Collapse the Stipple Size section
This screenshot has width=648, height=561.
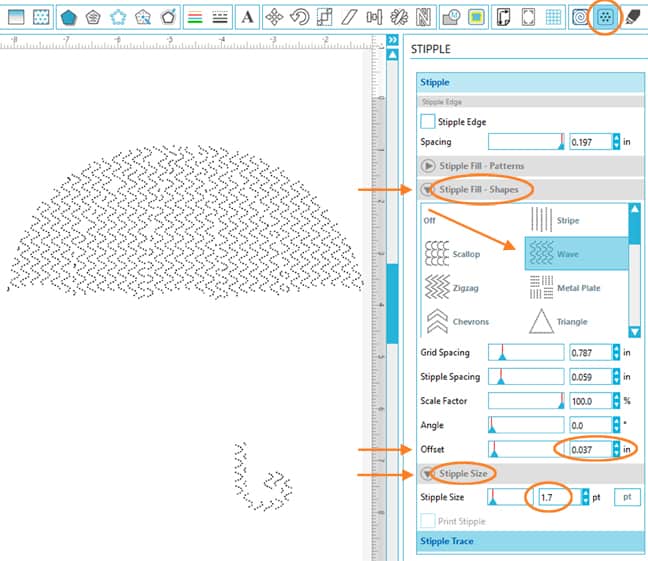(x=428, y=473)
